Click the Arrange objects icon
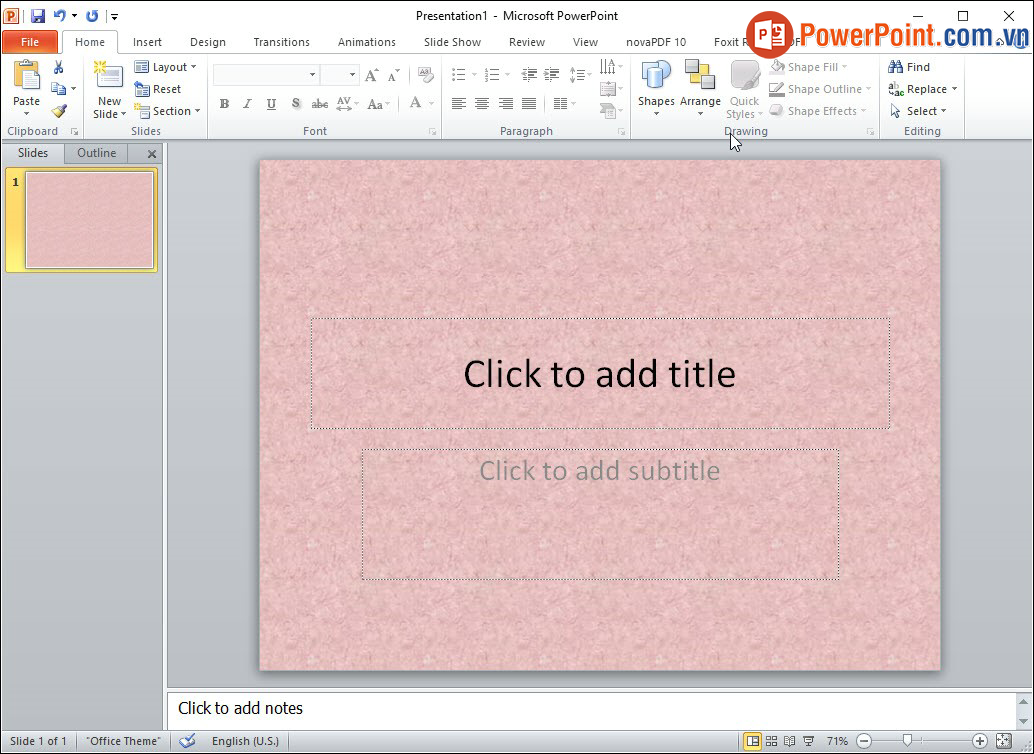1034x754 pixels. pos(700,85)
